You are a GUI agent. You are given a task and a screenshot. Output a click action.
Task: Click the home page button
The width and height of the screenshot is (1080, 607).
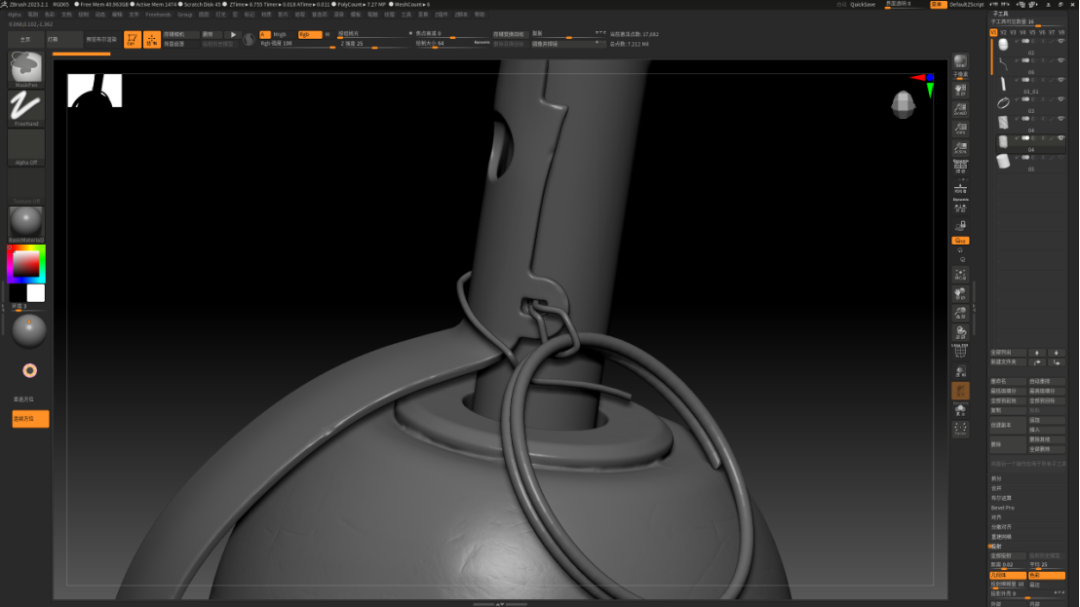click(x=25, y=39)
